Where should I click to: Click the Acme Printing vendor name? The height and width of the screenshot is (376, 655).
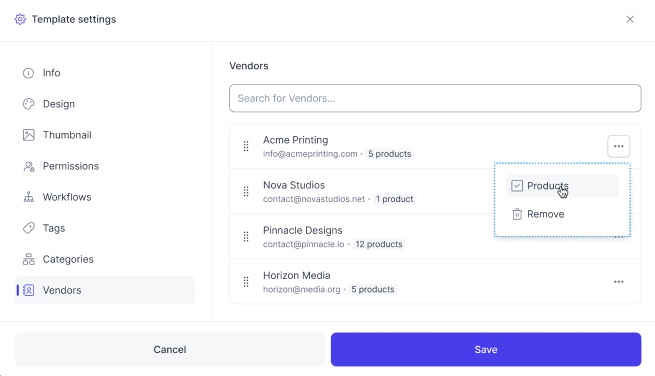tap(295, 140)
